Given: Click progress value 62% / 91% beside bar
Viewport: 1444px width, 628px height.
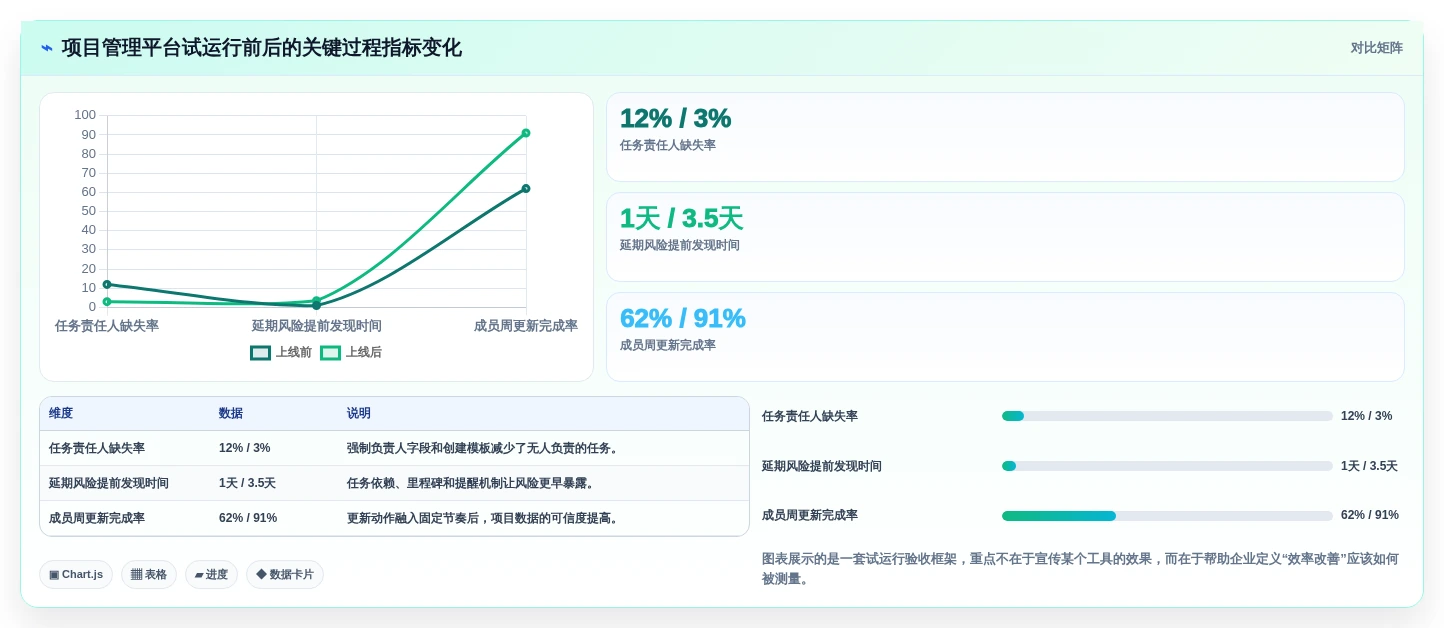Looking at the screenshot, I should point(1370,515).
